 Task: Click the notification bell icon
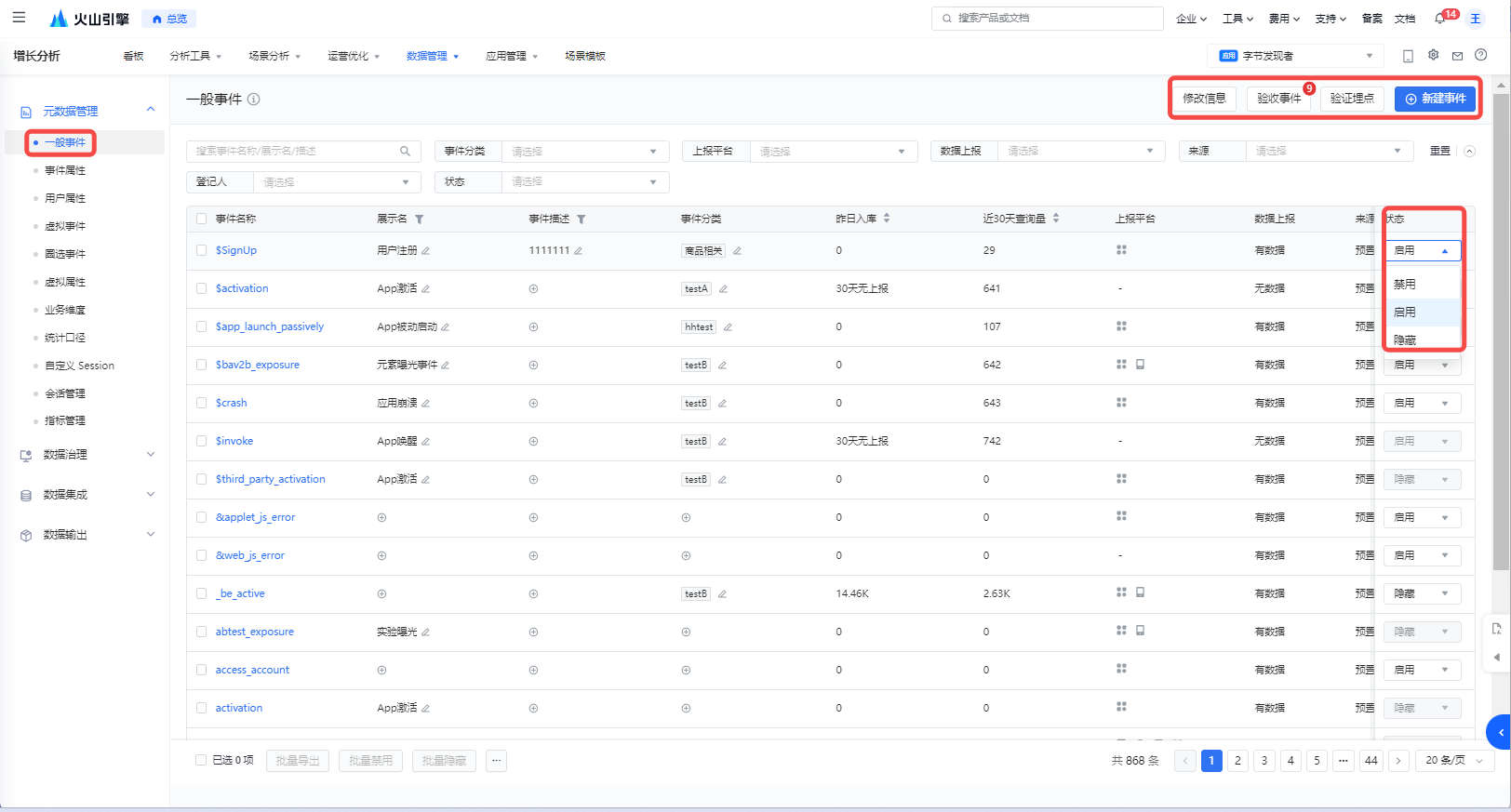tap(1439, 19)
